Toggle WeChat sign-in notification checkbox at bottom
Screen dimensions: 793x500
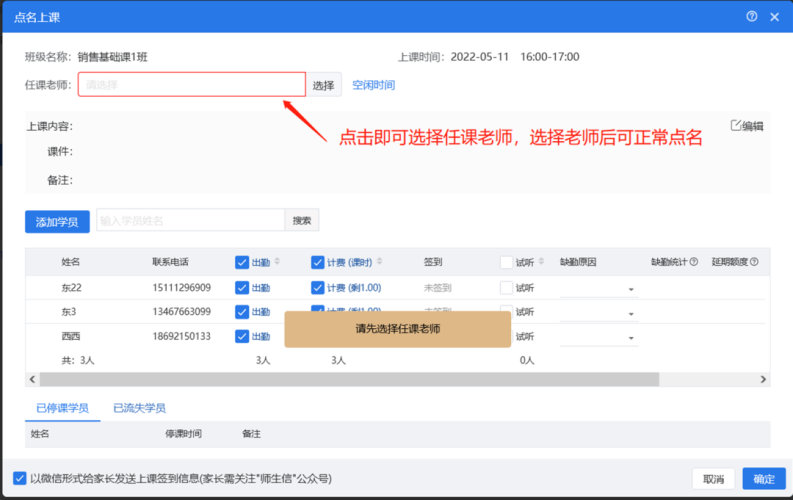point(20,478)
